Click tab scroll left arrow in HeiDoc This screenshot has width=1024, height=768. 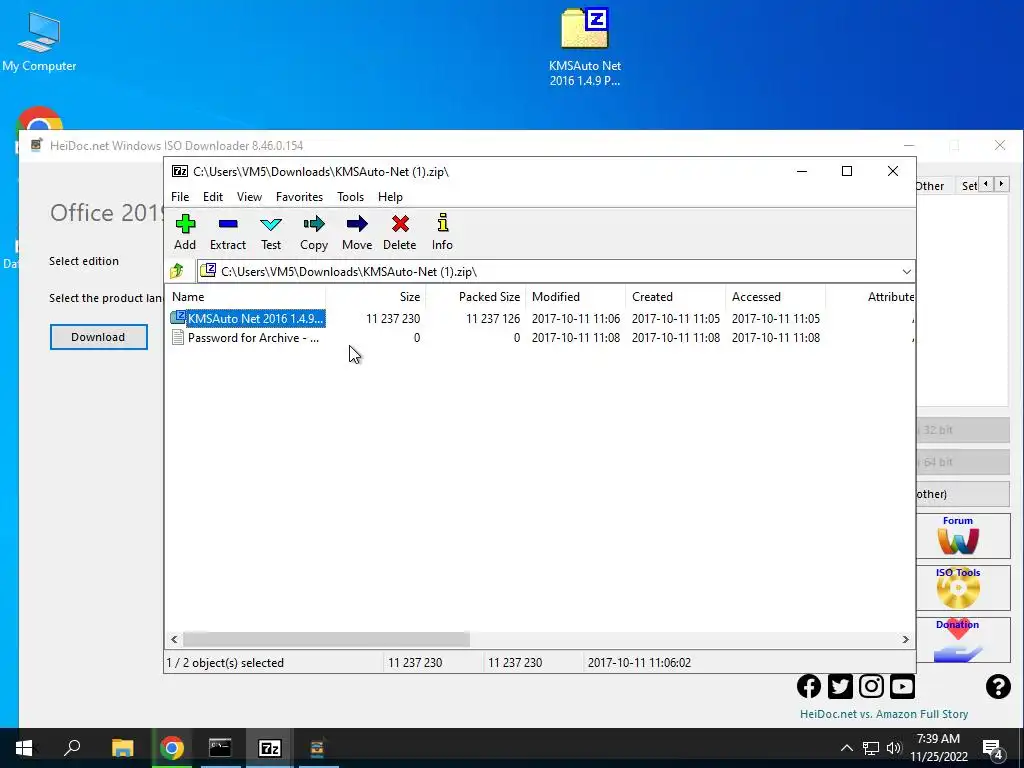(x=986, y=184)
